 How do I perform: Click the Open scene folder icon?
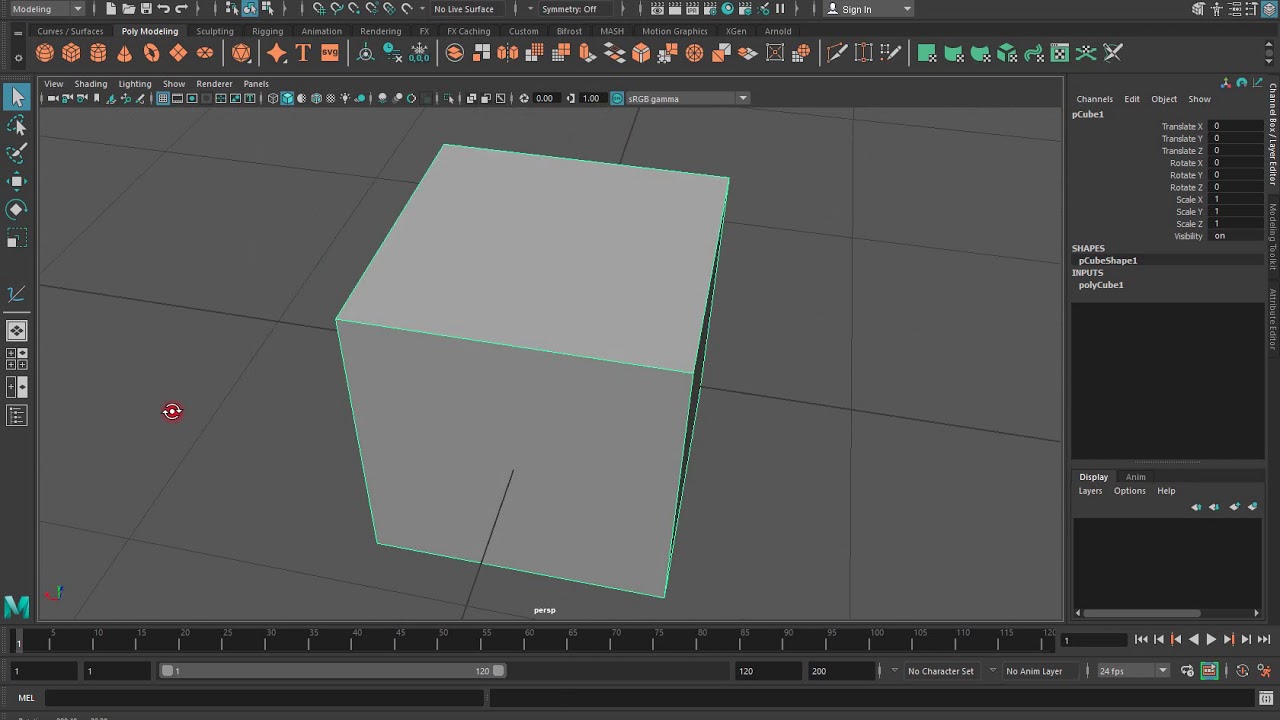point(128,9)
